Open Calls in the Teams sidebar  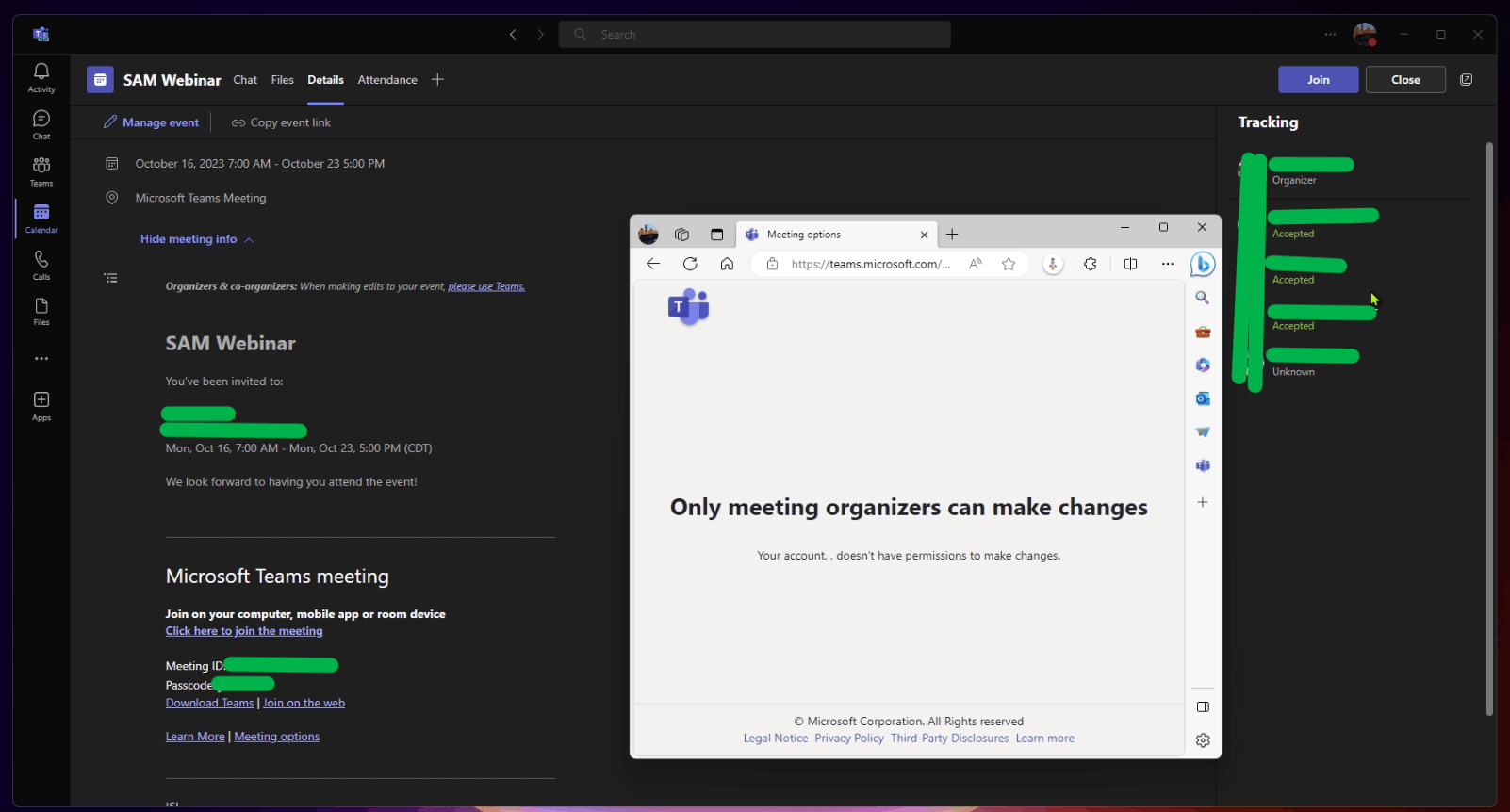click(41, 265)
